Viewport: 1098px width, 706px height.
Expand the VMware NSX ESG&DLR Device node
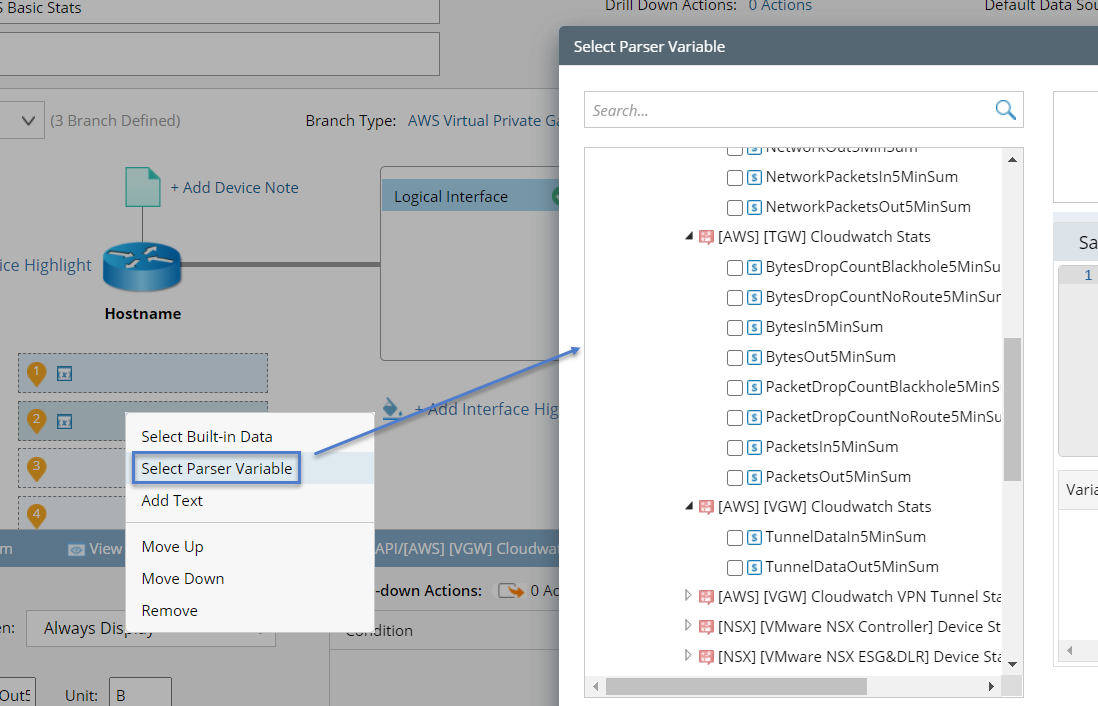[688, 656]
